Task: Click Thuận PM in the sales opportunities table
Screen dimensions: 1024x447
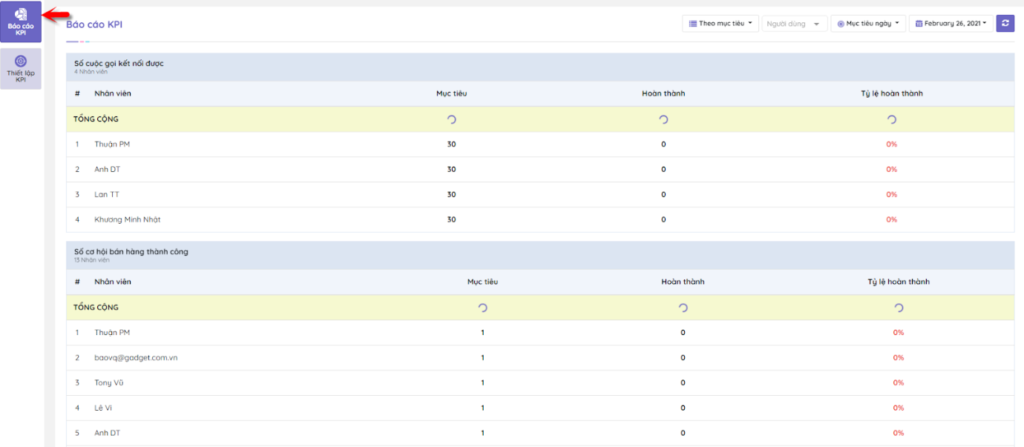Action: coord(112,333)
